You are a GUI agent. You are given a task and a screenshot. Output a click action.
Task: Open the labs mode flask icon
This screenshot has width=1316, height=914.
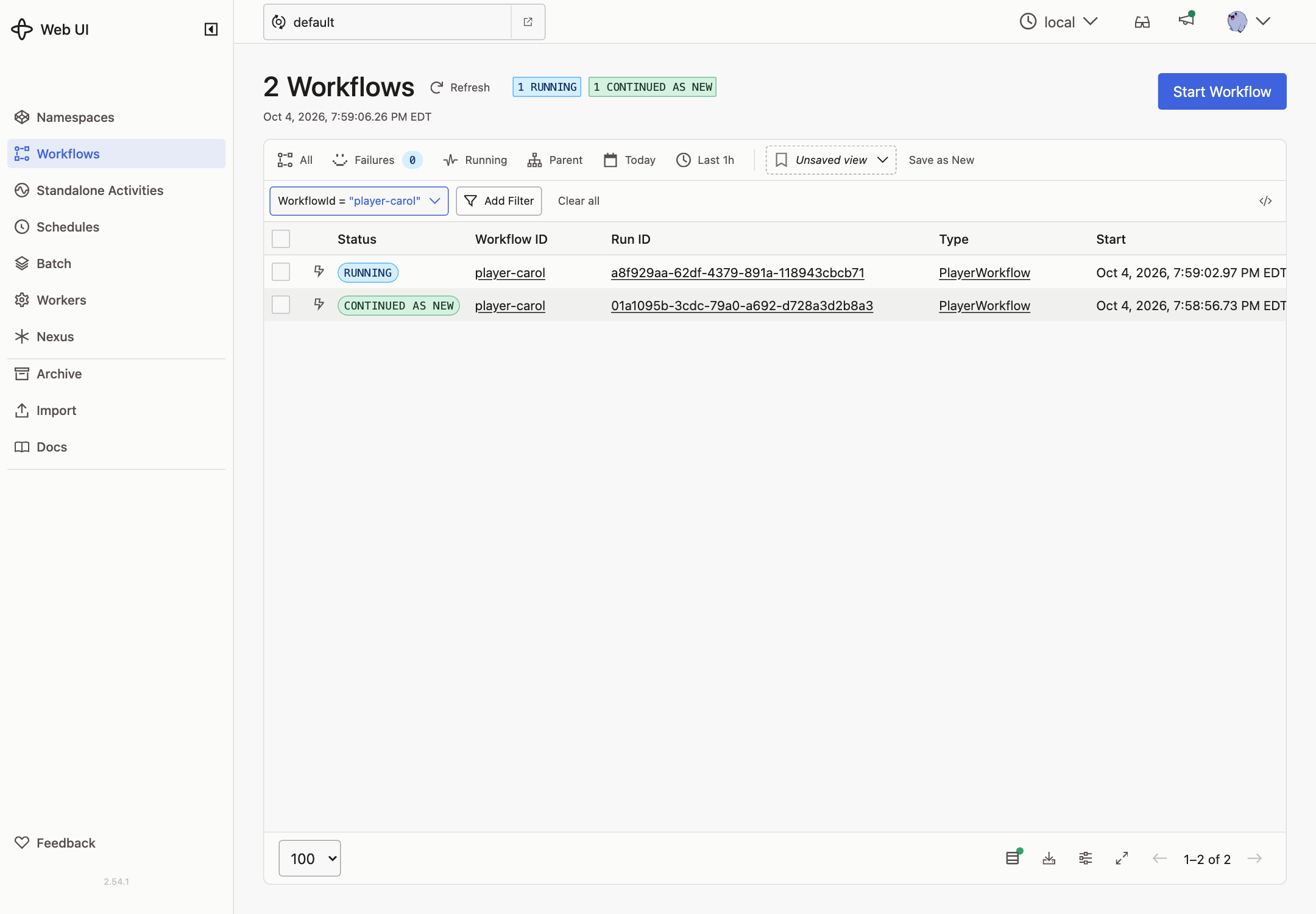1142,22
